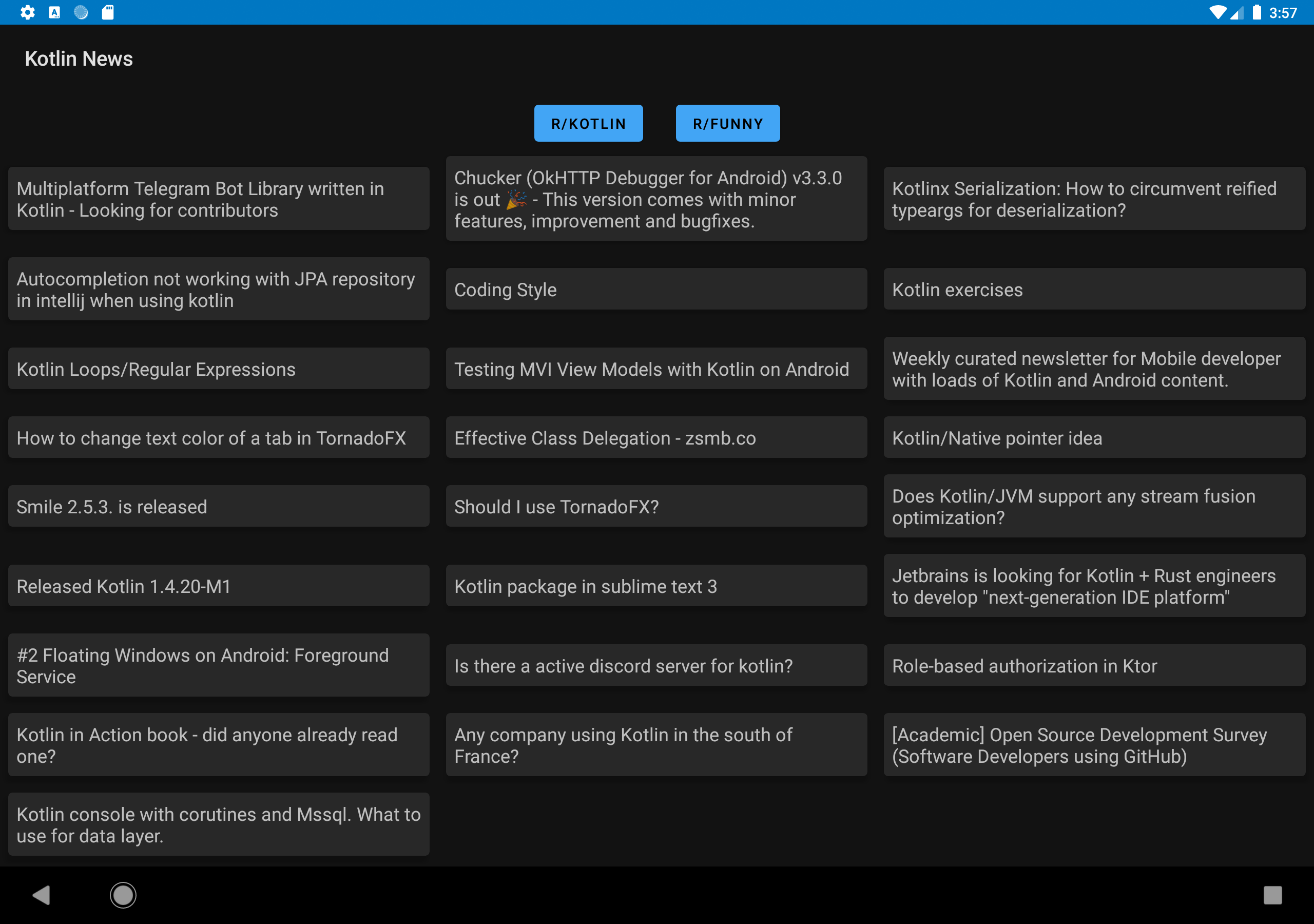Switch to the R/KOTLIN feed
Screen dimensions: 1314x924
(x=588, y=123)
